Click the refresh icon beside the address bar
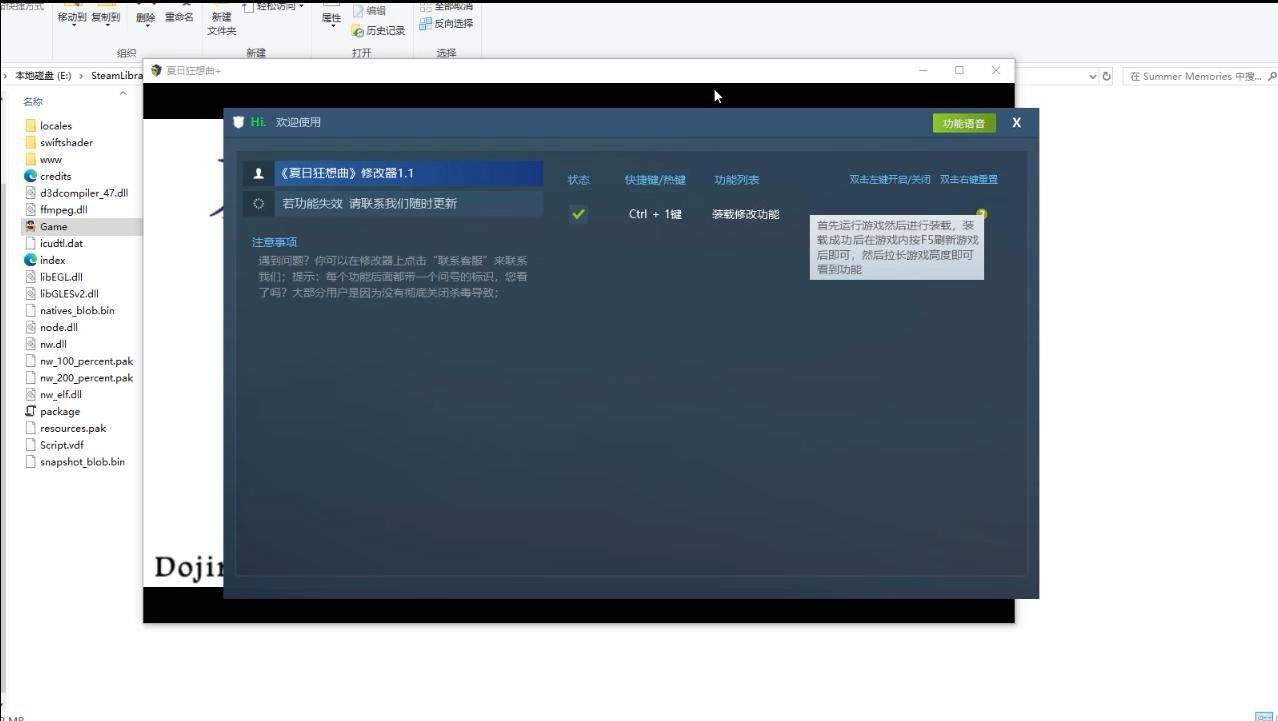The height and width of the screenshot is (721, 1278). 1106,76
